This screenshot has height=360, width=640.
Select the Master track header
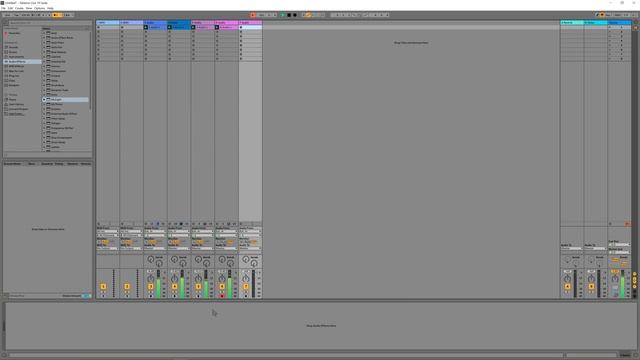coord(619,22)
